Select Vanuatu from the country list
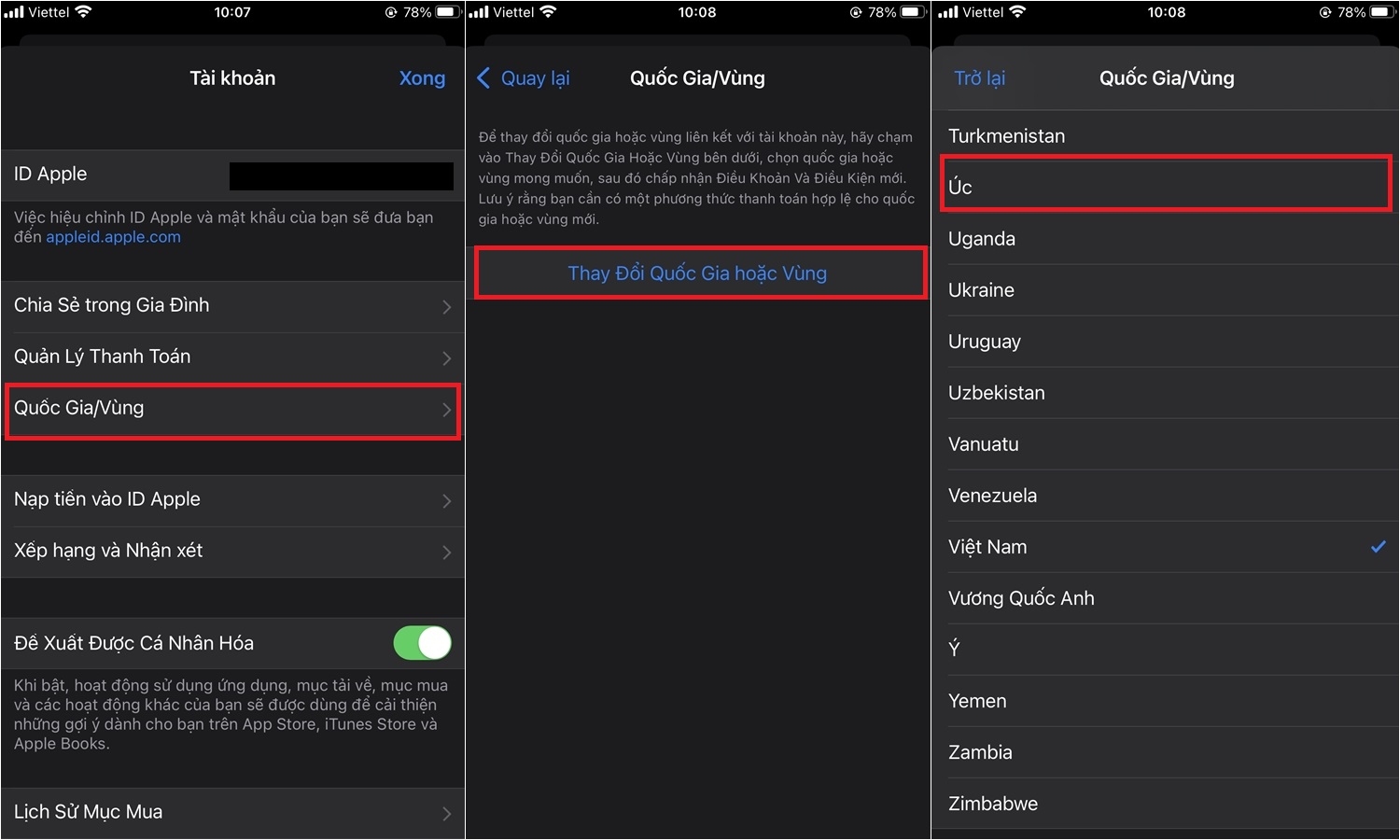Screen dimensions: 1400x840 1165,444
